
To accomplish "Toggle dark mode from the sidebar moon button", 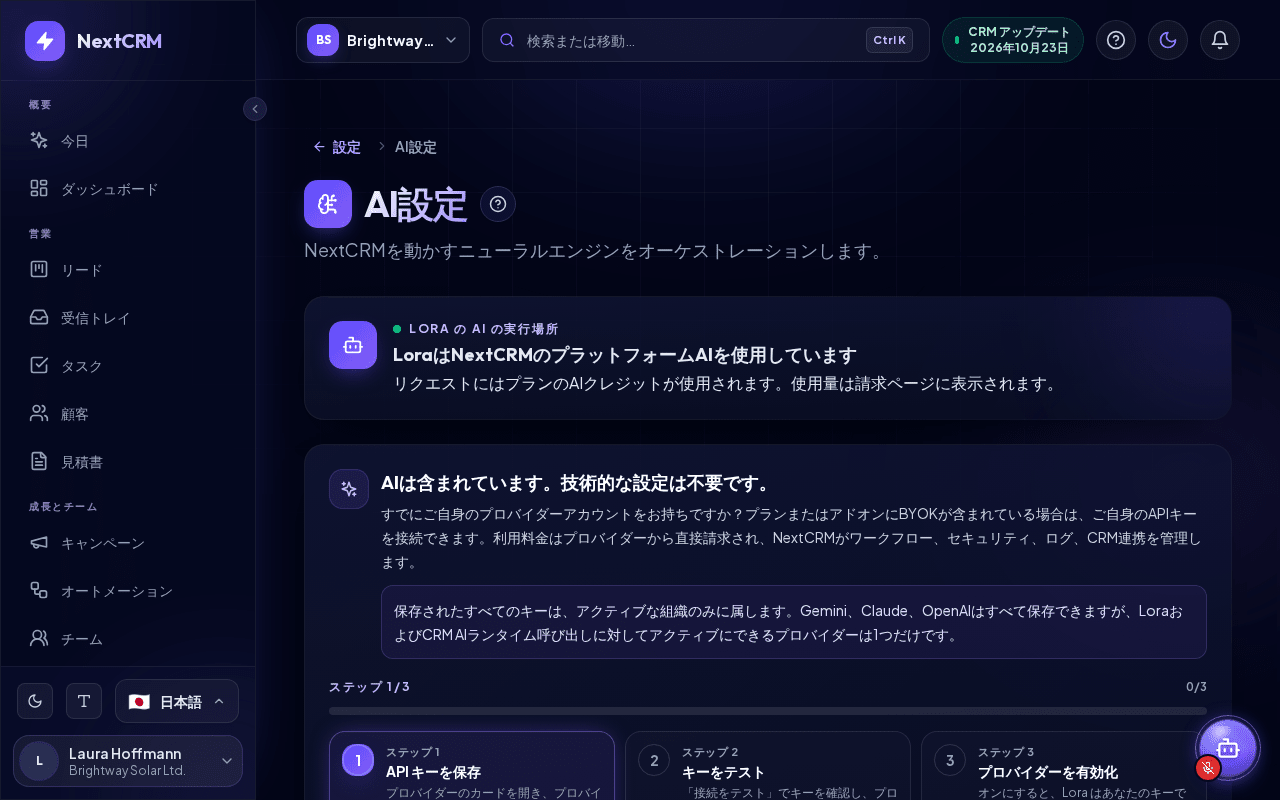I will tap(35, 701).
